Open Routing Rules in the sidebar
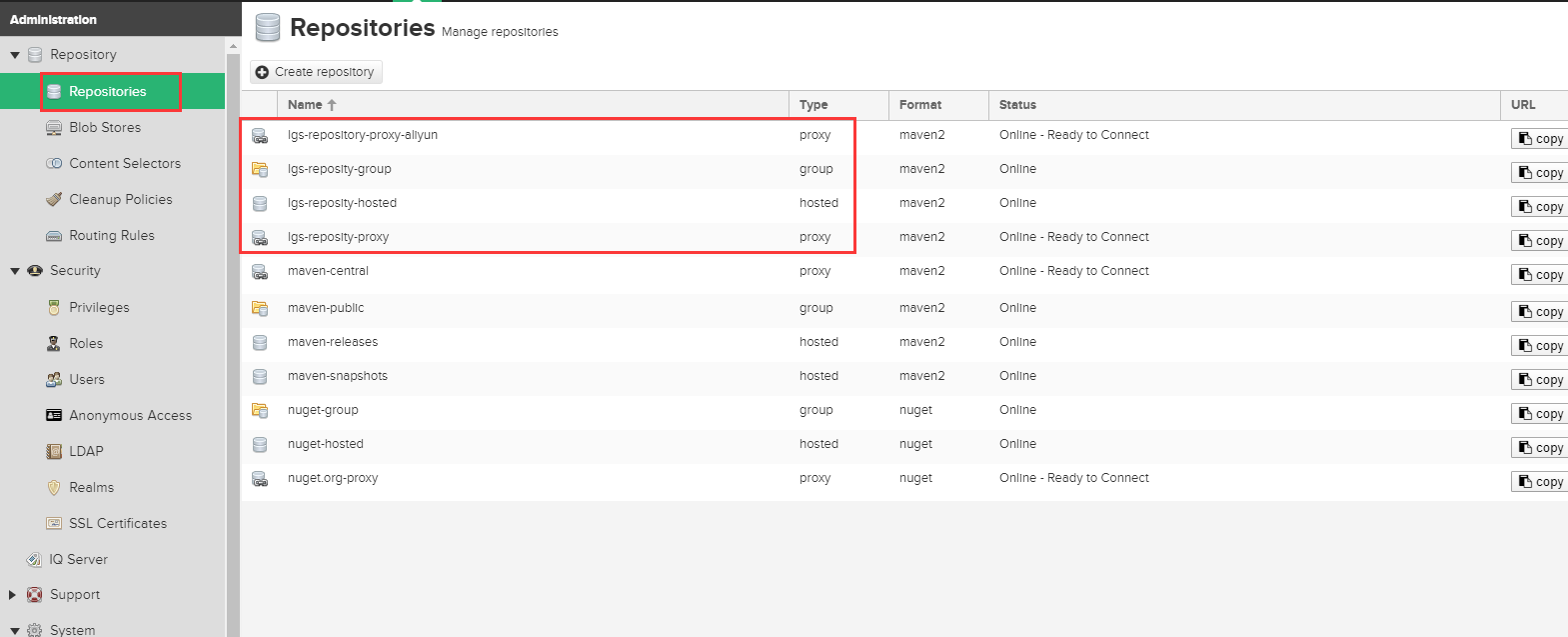The width and height of the screenshot is (1568, 637). [x=112, y=235]
